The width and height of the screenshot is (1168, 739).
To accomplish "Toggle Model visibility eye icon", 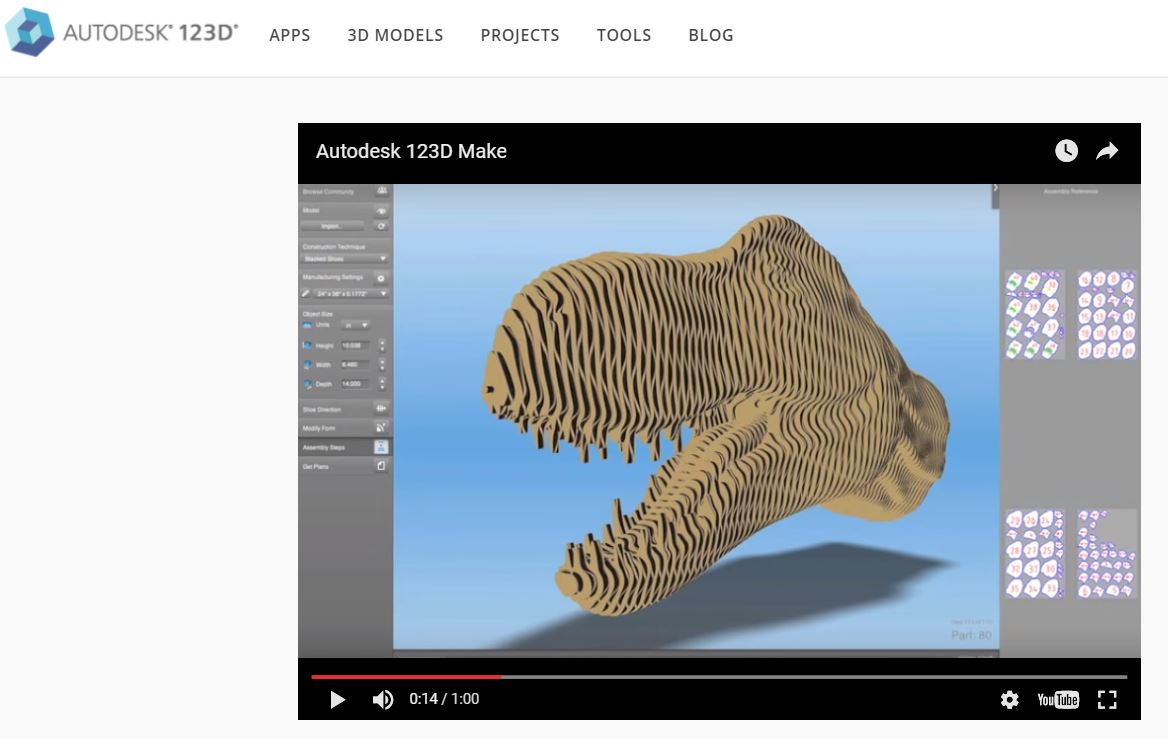I will point(381,211).
